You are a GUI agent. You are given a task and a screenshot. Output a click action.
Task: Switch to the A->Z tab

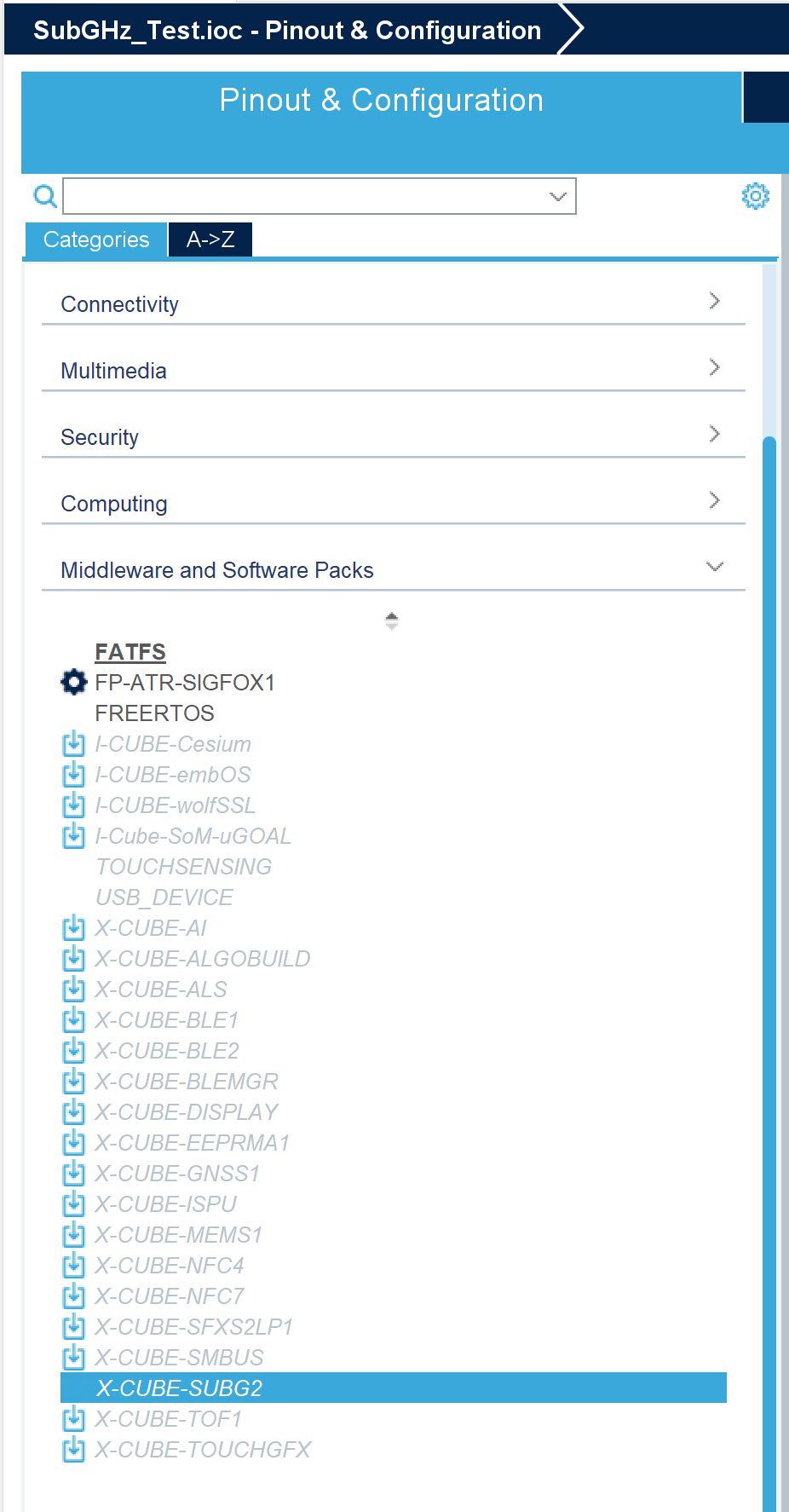coord(210,239)
